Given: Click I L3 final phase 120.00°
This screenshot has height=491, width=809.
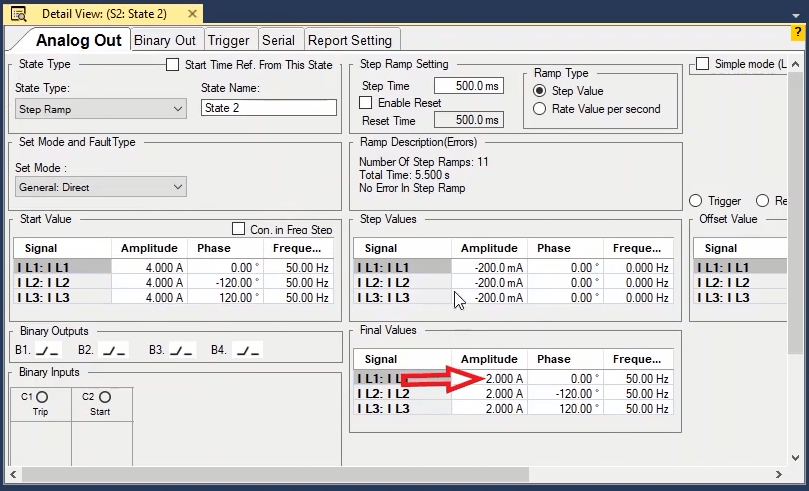Looking at the screenshot, I should (565, 408).
